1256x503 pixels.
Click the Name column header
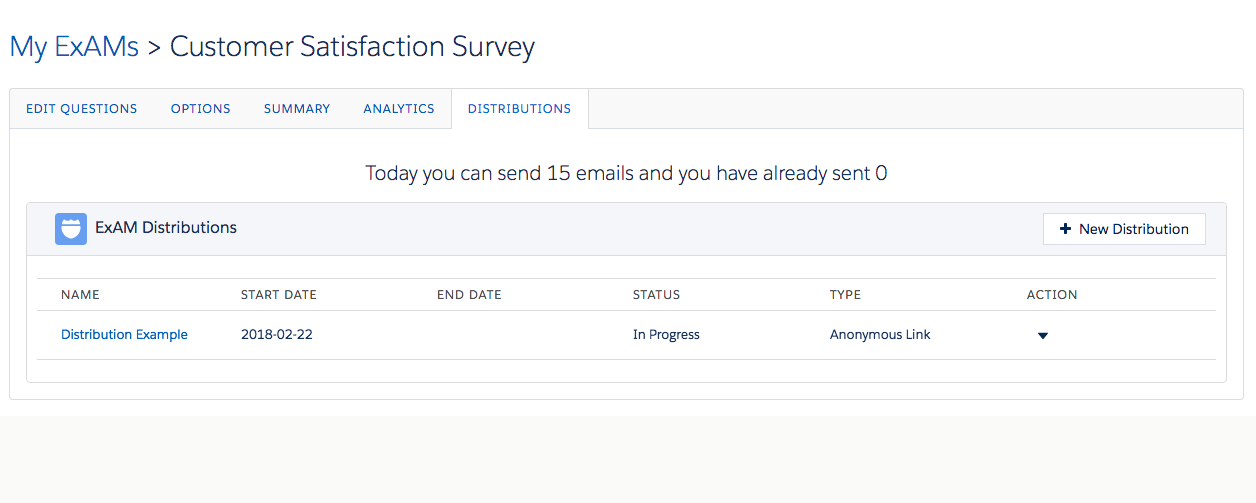point(80,295)
